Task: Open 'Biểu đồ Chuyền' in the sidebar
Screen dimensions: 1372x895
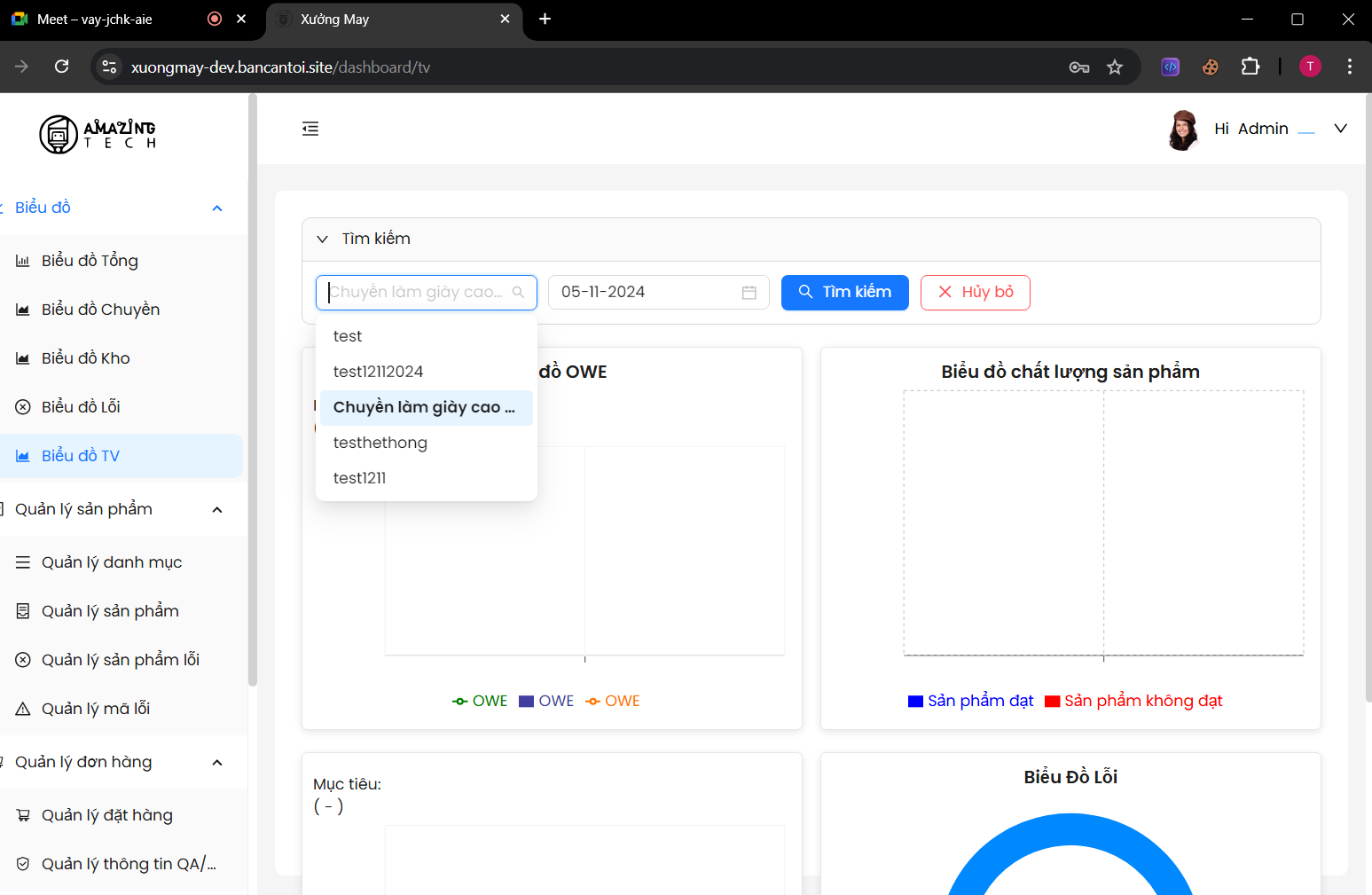Action: (100, 310)
